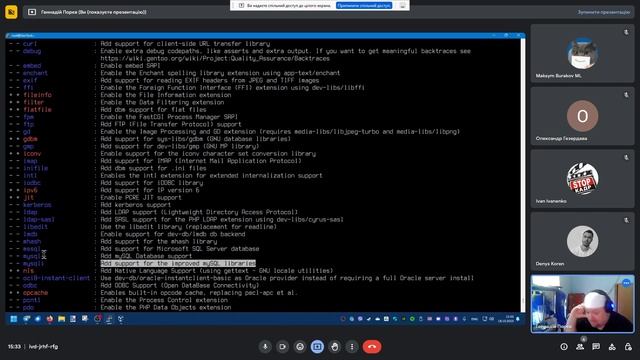The height and width of the screenshot is (360, 640).
Task: Mute the microphone in call controls
Action: [x=265, y=347]
